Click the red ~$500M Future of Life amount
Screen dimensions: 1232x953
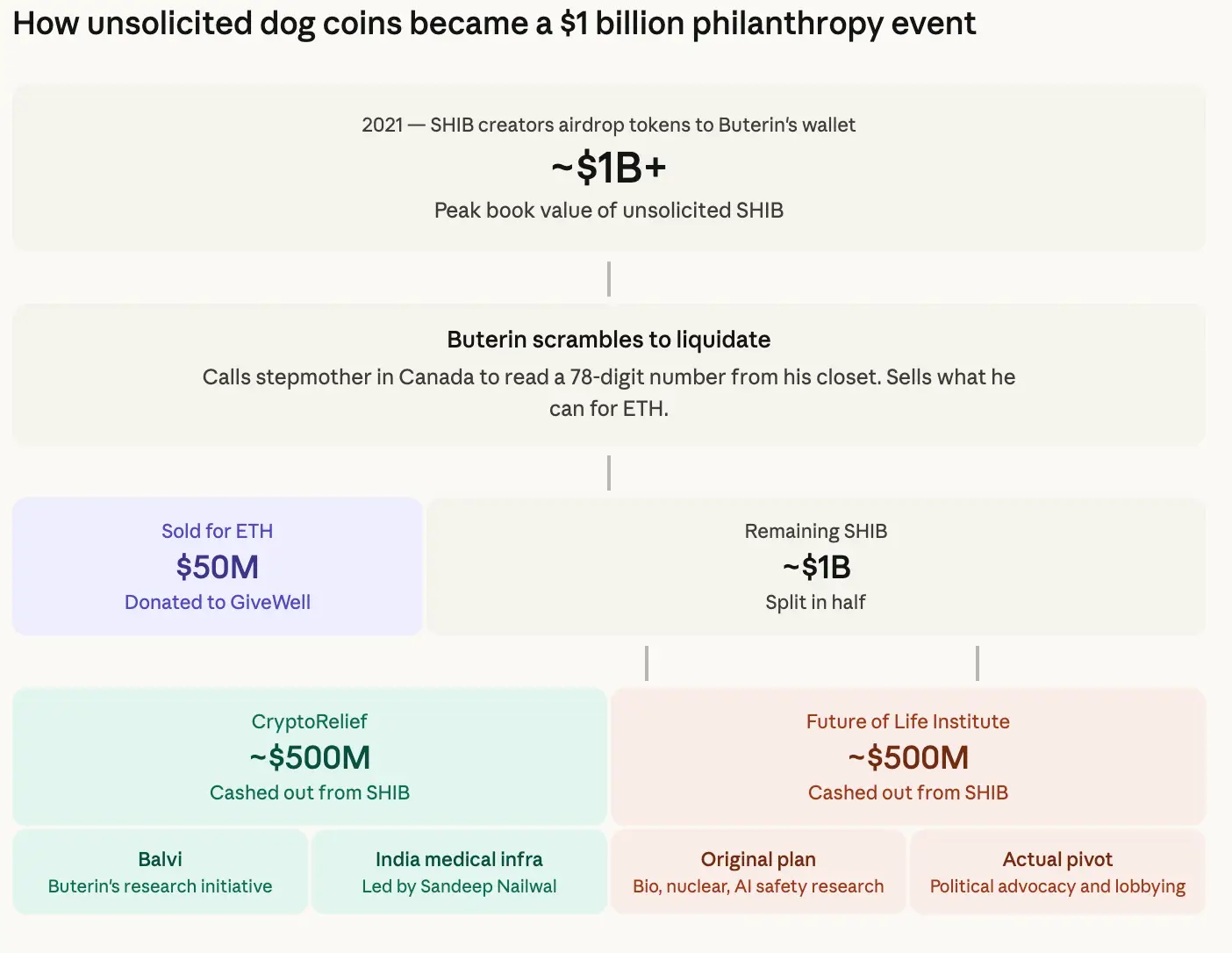[x=907, y=757]
